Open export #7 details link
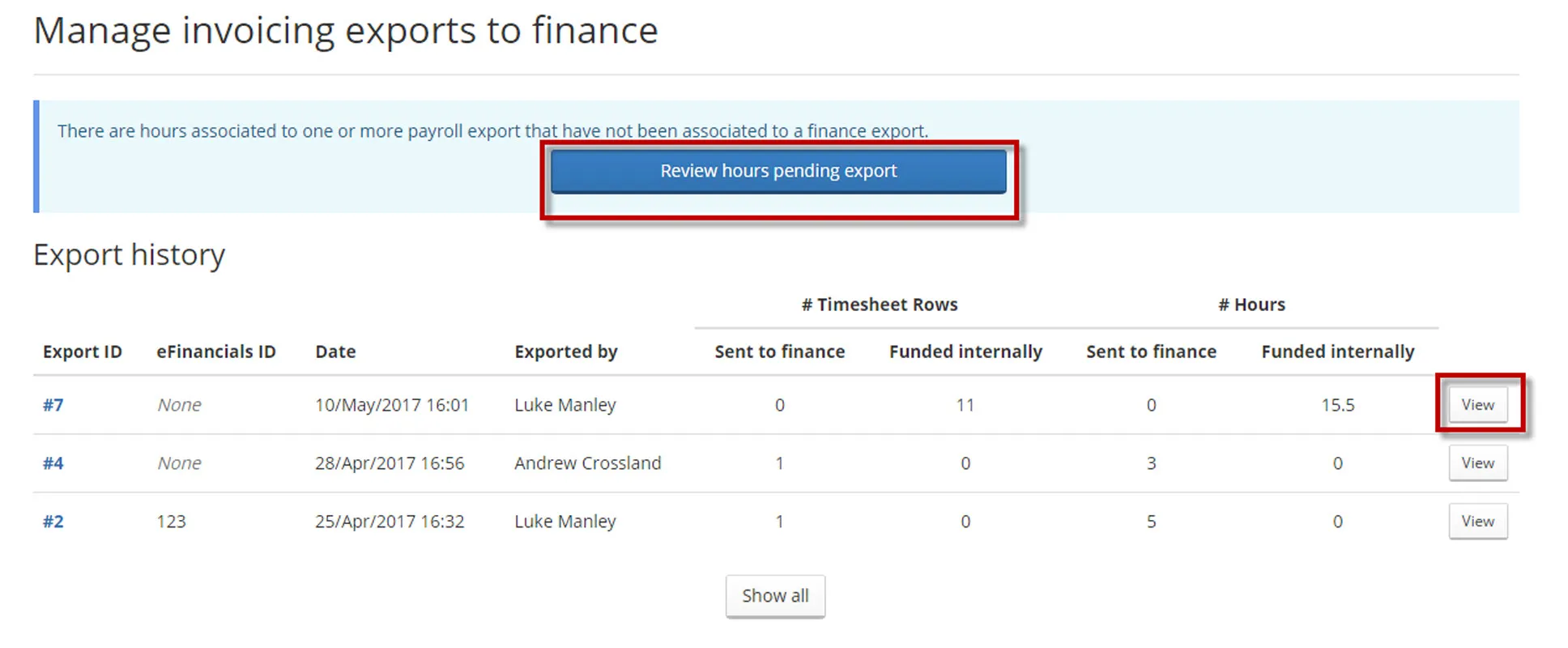Screen dimensions: 1568x648 [53, 405]
